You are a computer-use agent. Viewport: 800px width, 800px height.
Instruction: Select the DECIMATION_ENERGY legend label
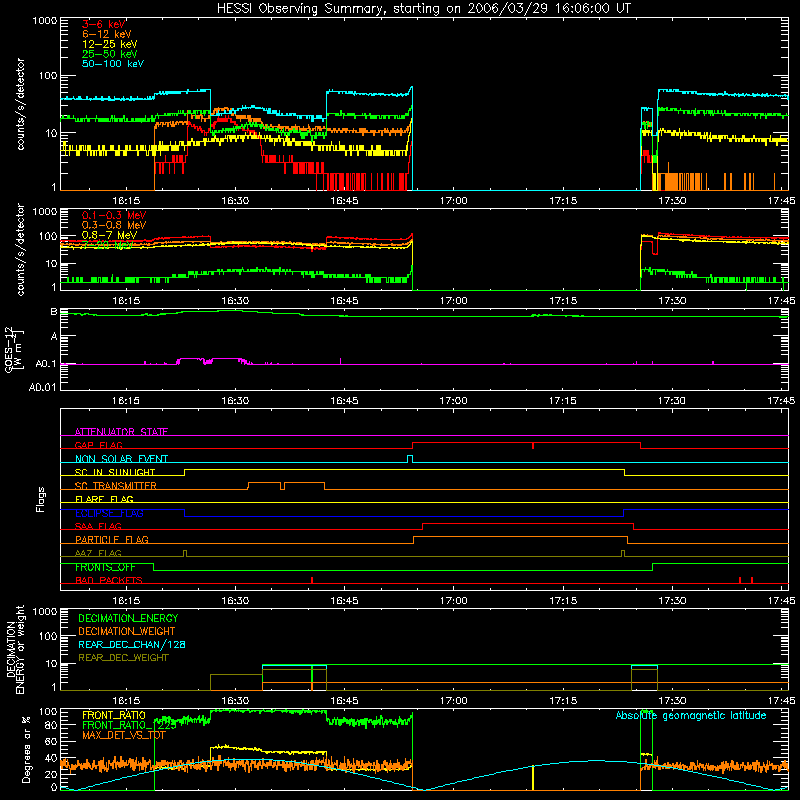[128, 618]
